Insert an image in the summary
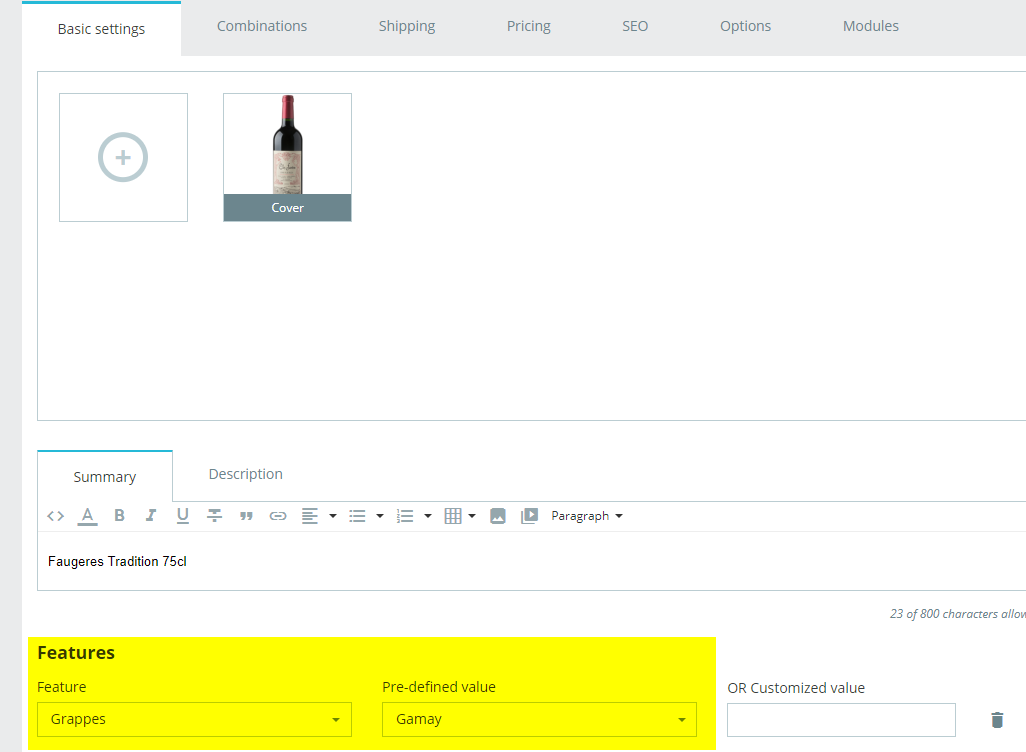The width and height of the screenshot is (1026, 752). tap(498, 516)
